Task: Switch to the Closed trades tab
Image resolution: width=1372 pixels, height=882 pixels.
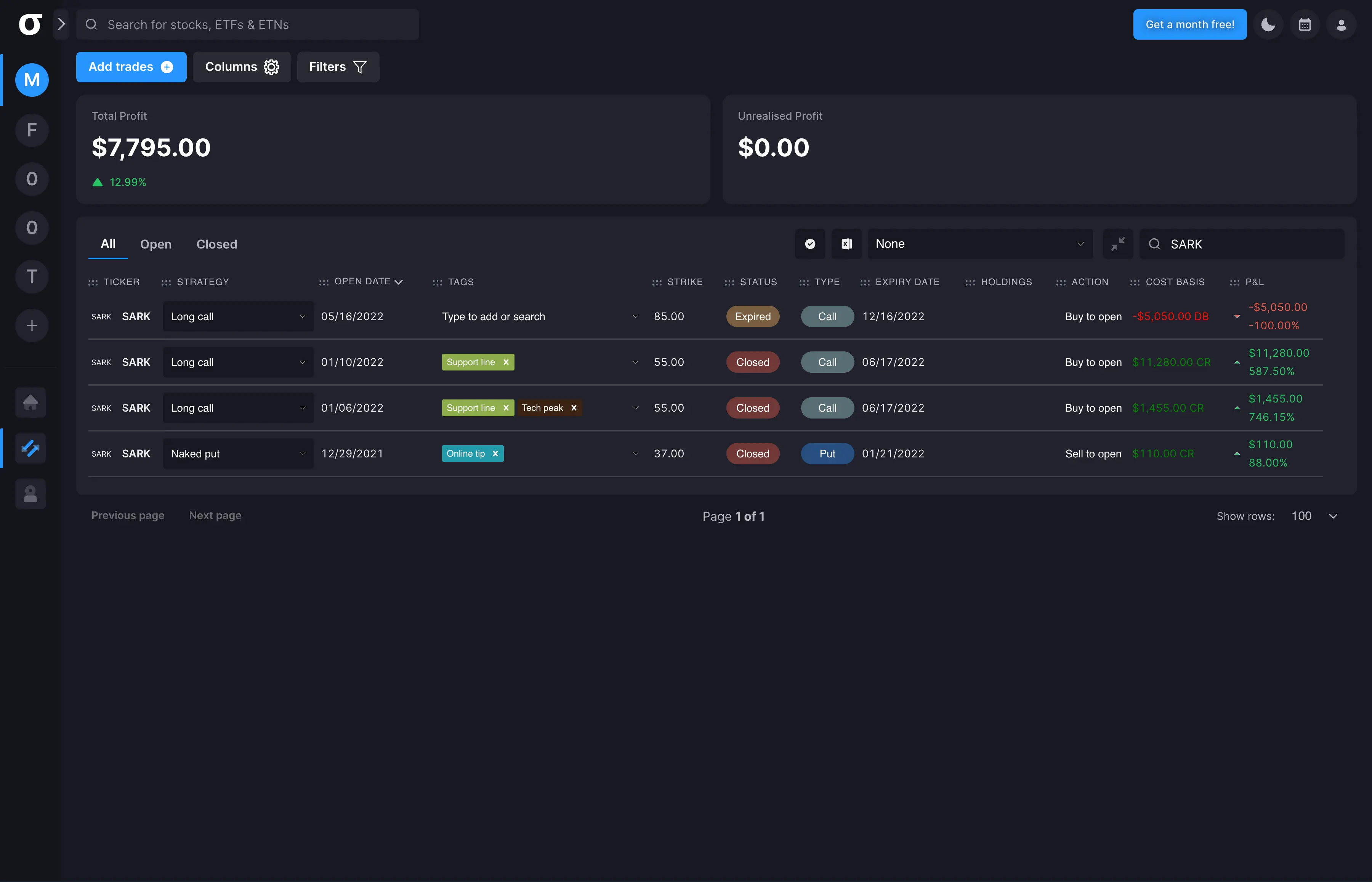Action: [x=216, y=244]
